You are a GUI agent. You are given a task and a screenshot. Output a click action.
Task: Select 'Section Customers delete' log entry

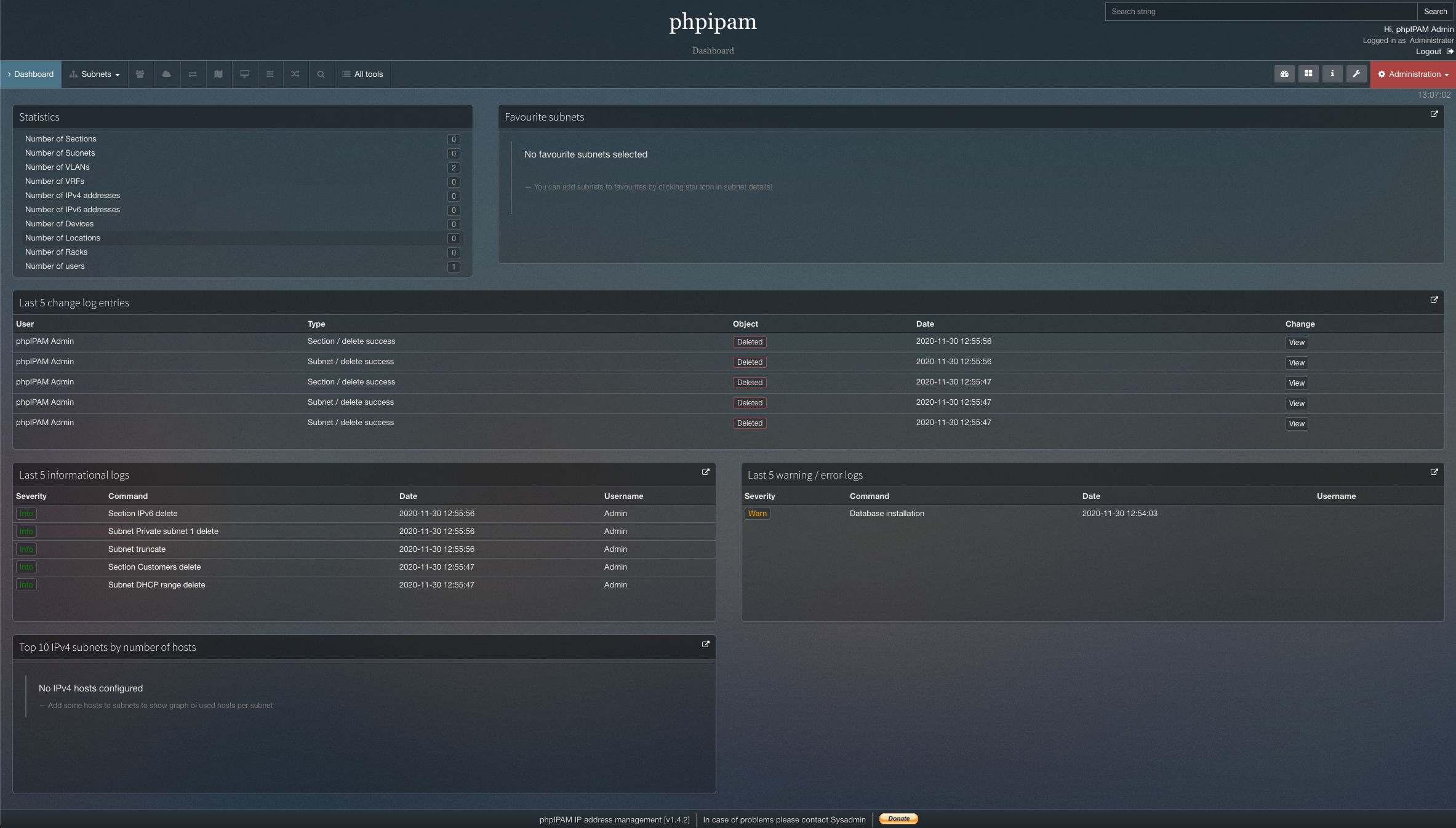[x=154, y=567]
